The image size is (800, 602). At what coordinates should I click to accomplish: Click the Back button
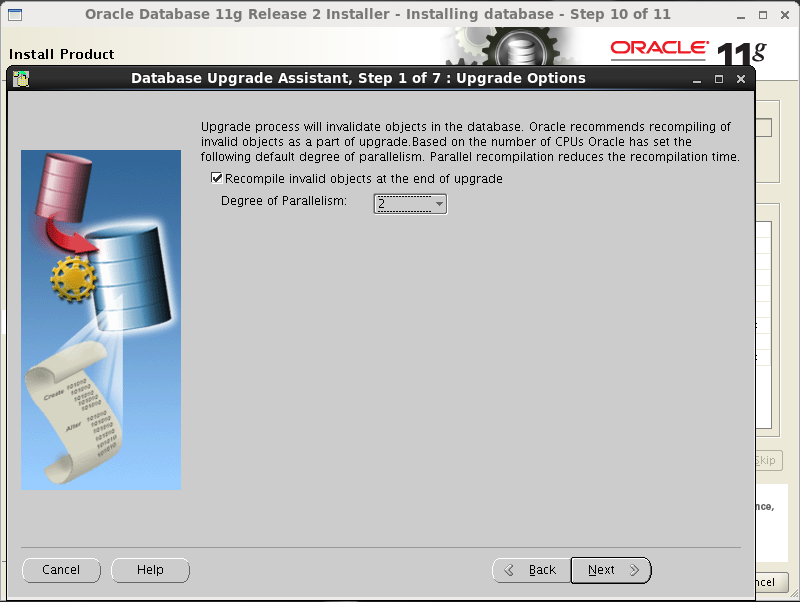pos(531,570)
